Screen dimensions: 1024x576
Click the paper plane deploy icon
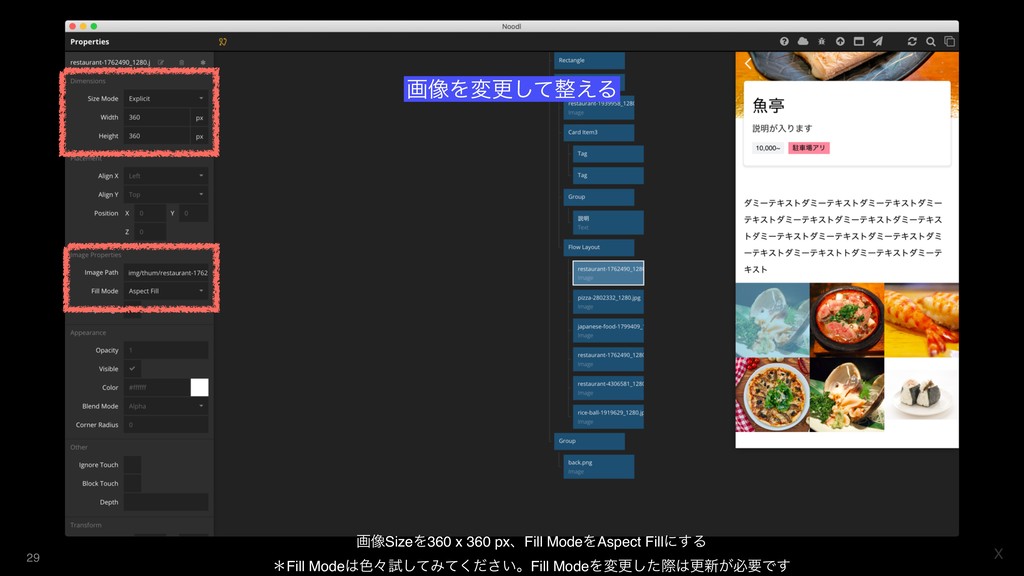click(878, 41)
